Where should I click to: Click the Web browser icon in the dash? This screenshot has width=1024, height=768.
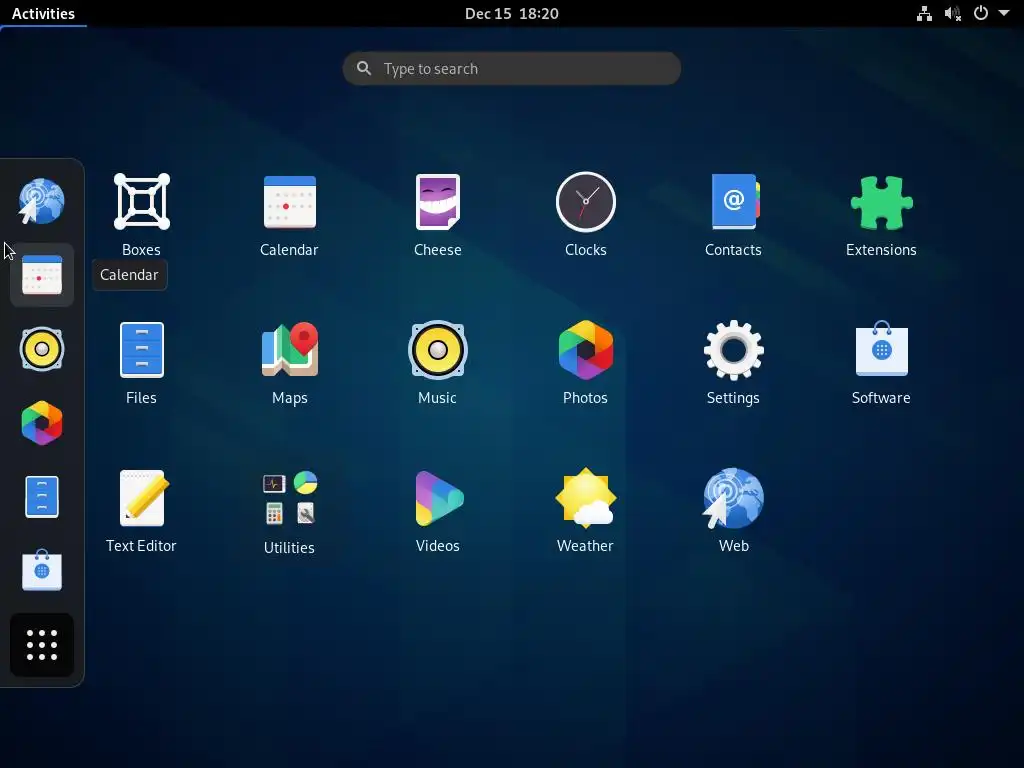[x=41, y=201]
